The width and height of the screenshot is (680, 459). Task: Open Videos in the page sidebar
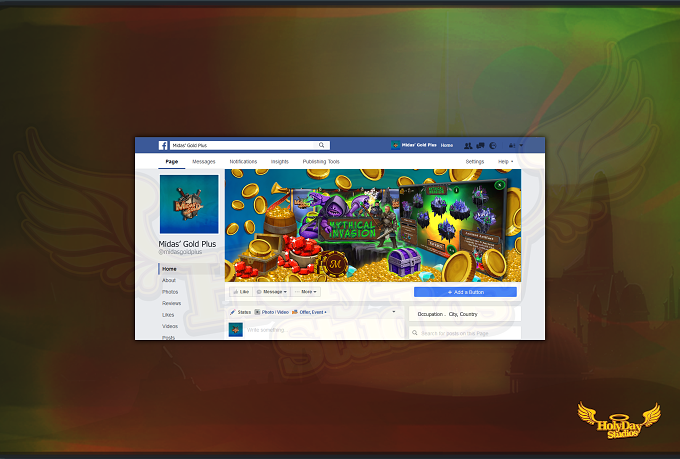click(x=170, y=326)
